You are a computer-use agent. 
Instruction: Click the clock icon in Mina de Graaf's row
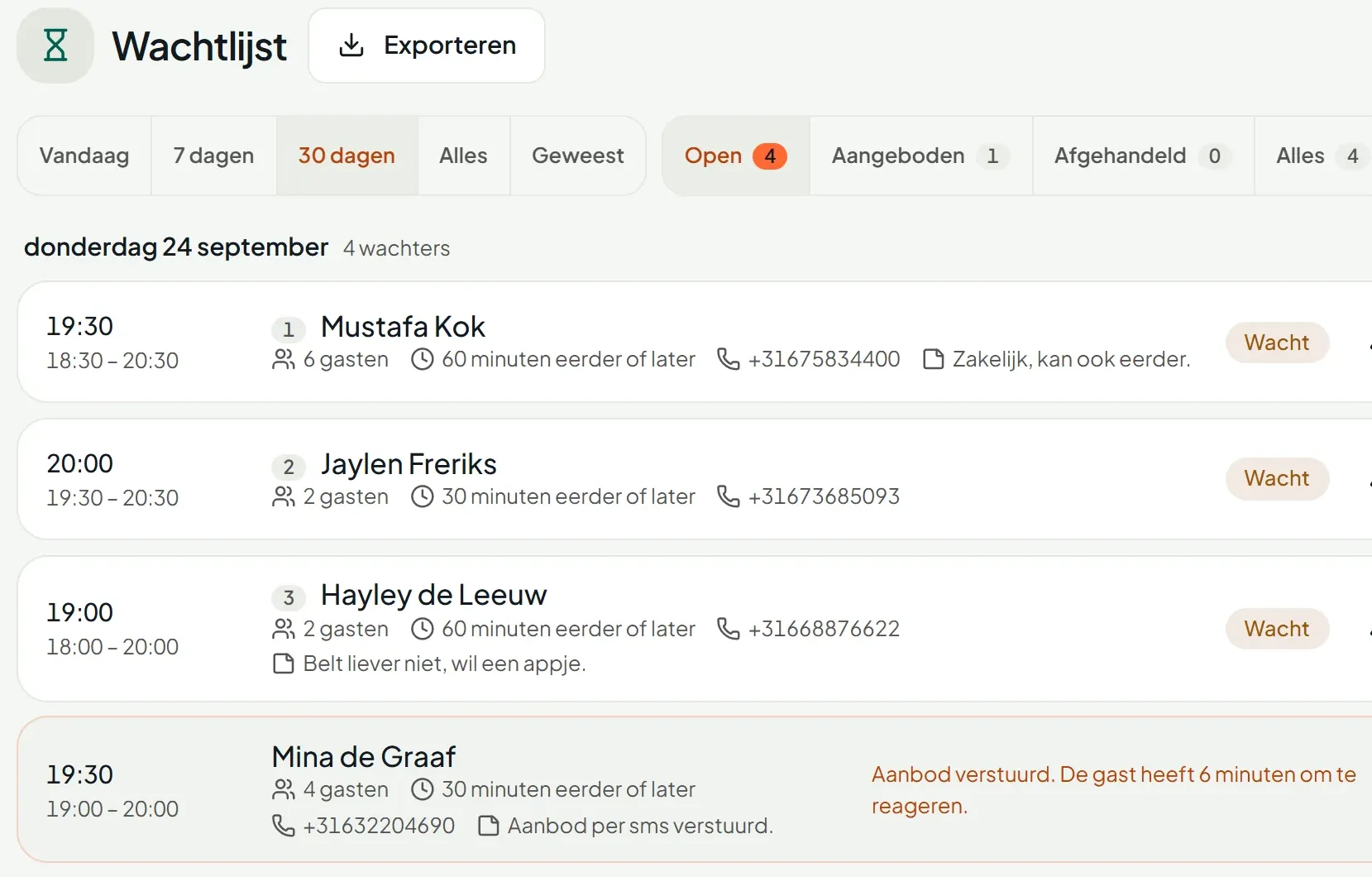click(423, 789)
